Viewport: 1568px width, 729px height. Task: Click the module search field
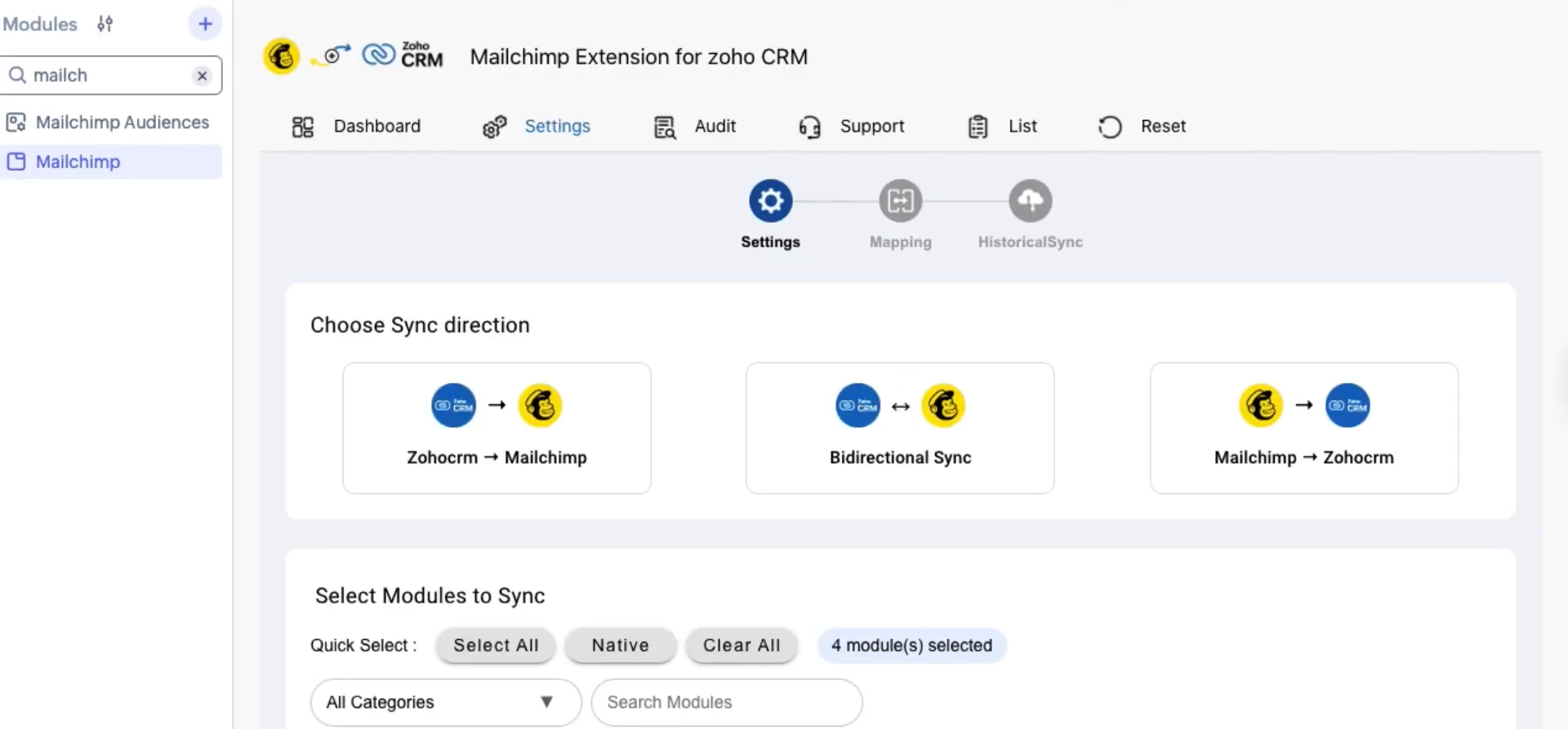coord(111,75)
